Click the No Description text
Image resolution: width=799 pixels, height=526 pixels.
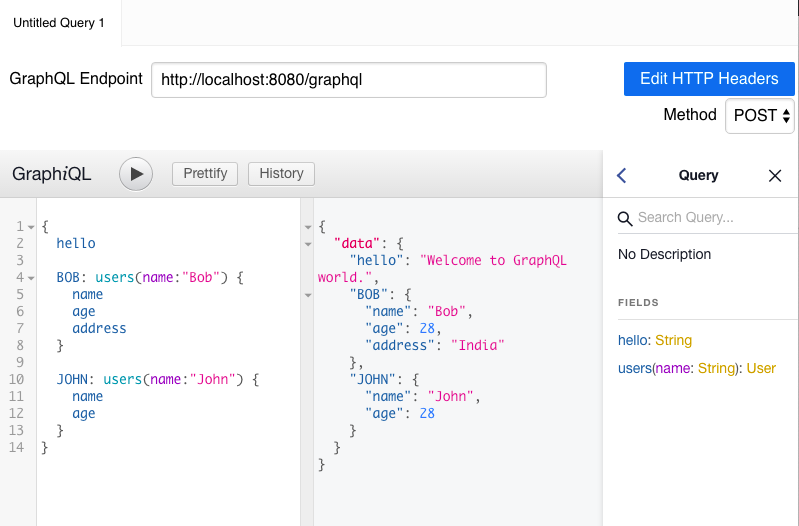click(664, 254)
